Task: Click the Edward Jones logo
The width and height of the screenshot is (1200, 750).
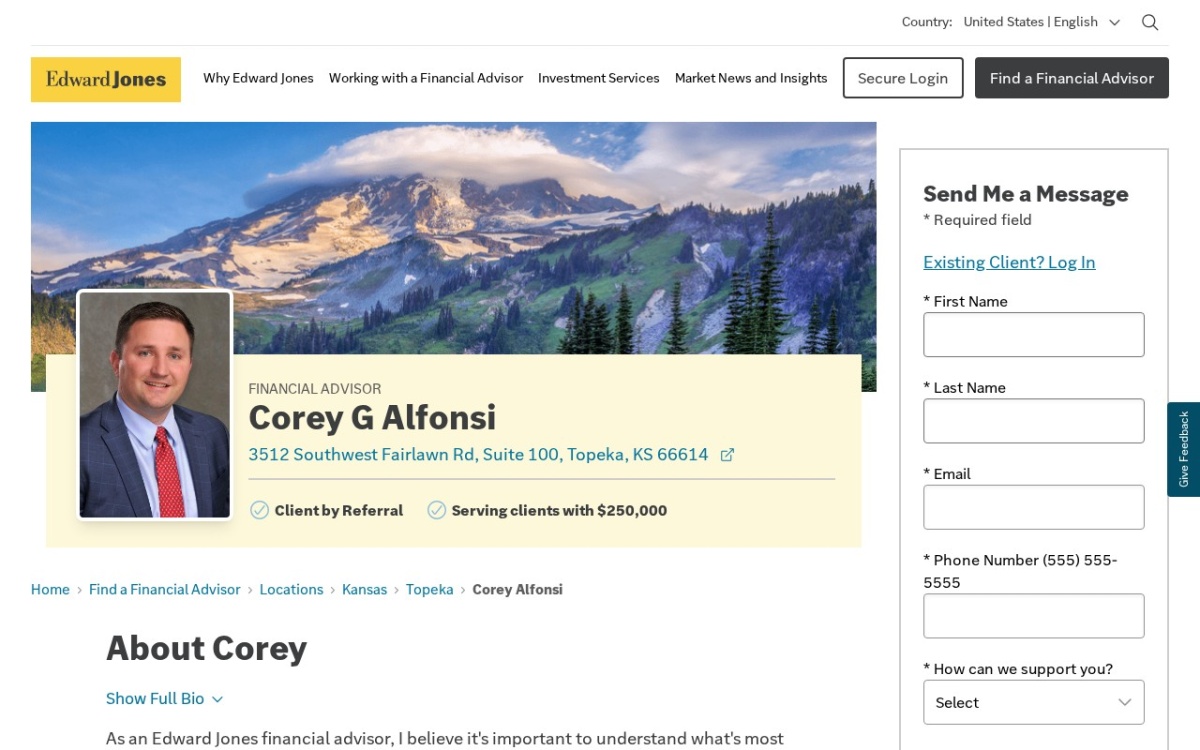Action: 106,79
